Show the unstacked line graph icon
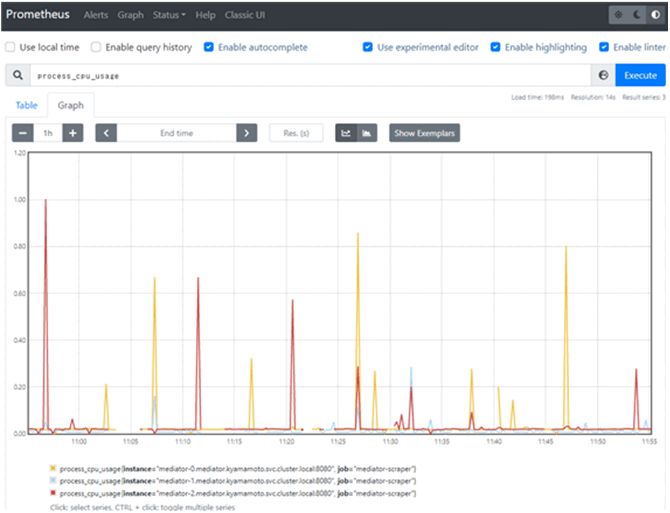The width and height of the screenshot is (670, 513). click(x=346, y=133)
